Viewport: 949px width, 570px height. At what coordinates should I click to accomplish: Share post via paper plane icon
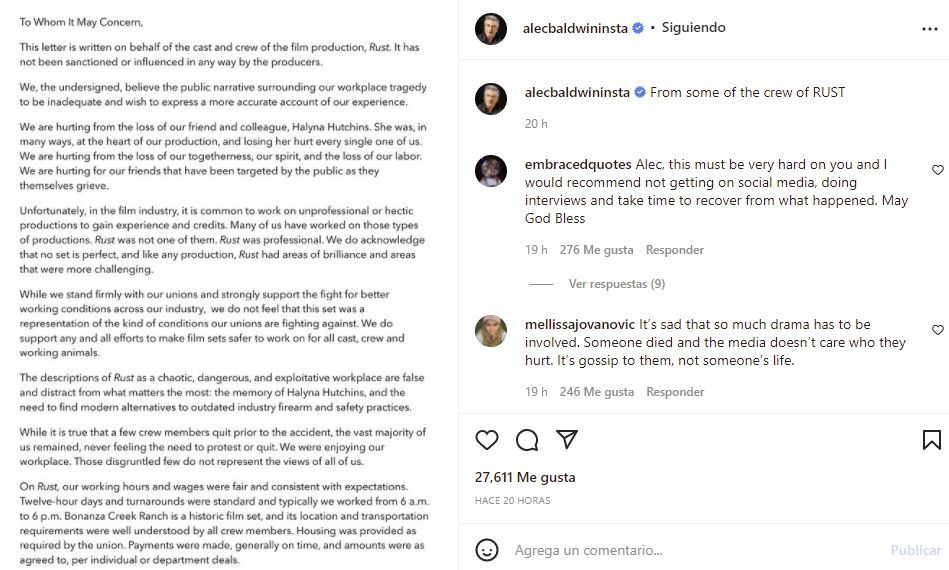click(566, 440)
